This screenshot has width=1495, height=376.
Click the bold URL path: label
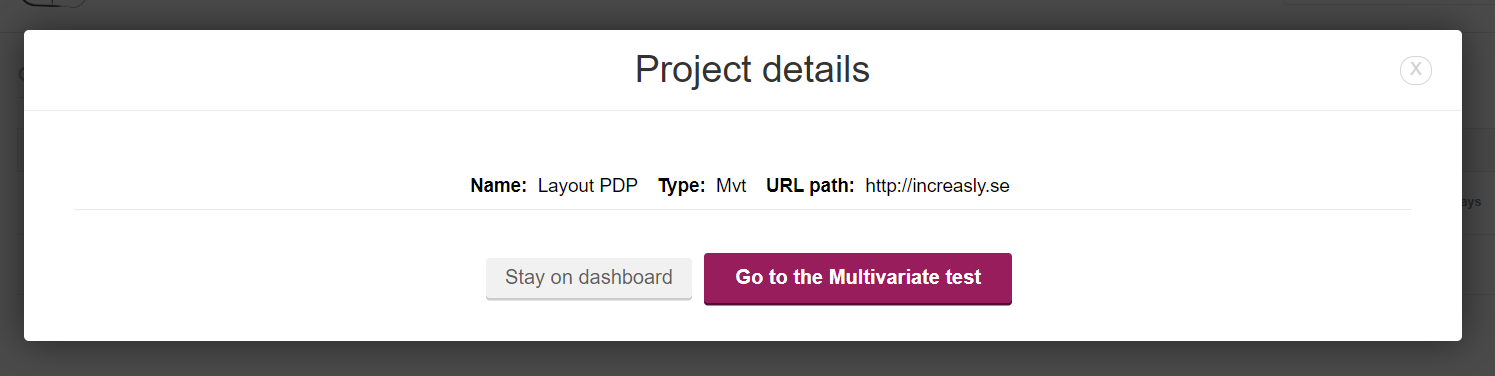[810, 186]
